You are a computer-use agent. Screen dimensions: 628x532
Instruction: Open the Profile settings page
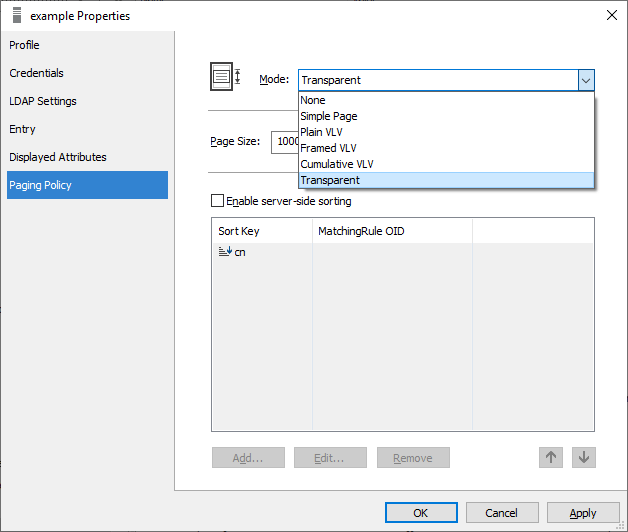coord(25,45)
